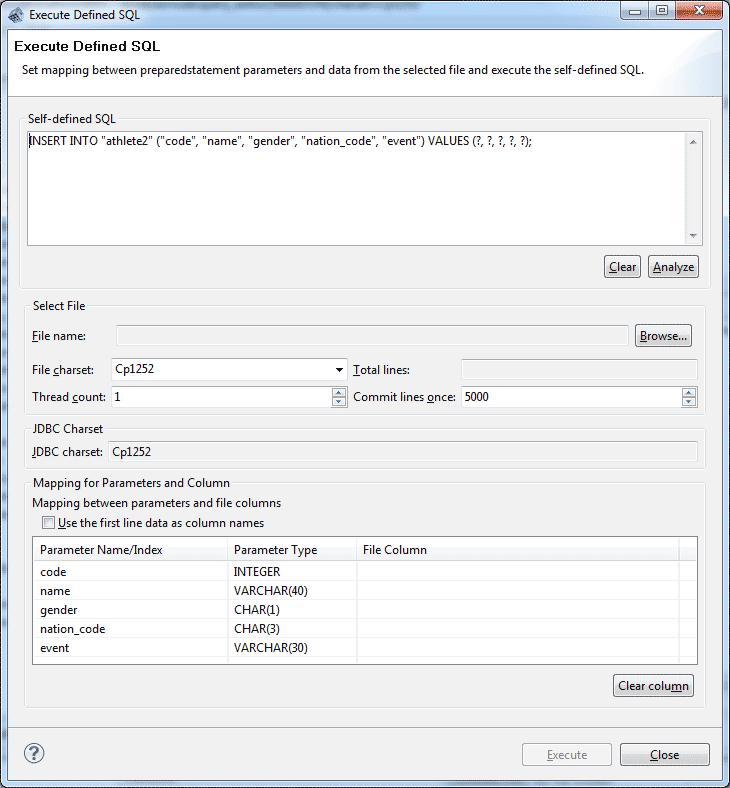Click File Column cell for 'name' row
730x788 pixels.
(x=517, y=591)
